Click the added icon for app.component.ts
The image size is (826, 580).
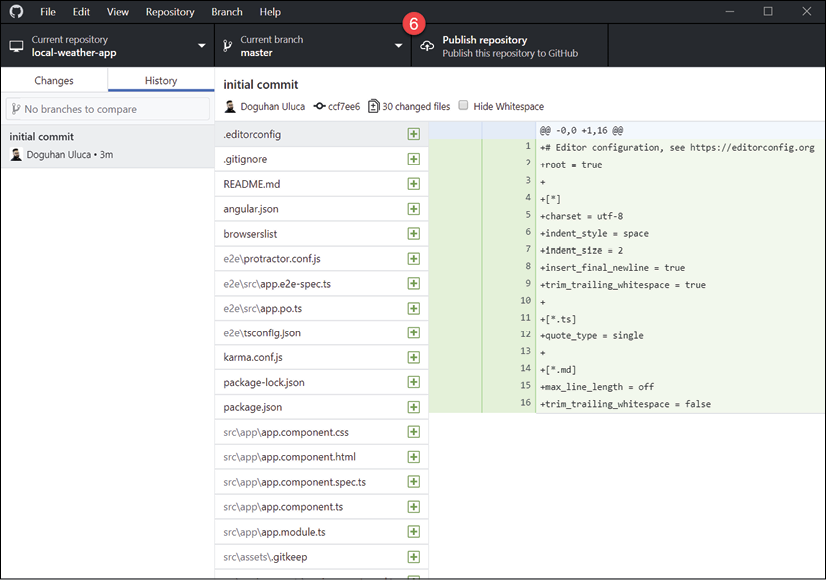tap(414, 507)
